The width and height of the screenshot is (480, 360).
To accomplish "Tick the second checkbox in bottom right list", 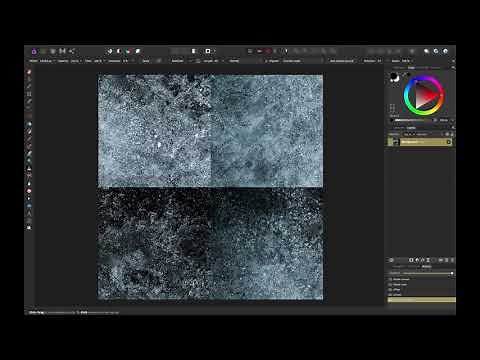I will point(390,285).
